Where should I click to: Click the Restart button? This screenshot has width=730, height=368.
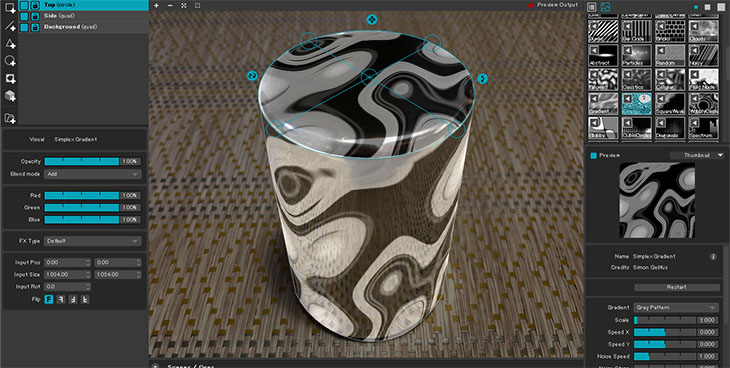click(x=676, y=287)
